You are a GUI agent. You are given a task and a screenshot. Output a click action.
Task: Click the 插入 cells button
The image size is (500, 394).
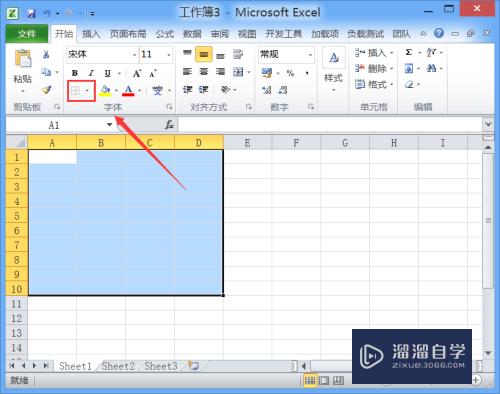click(374, 53)
